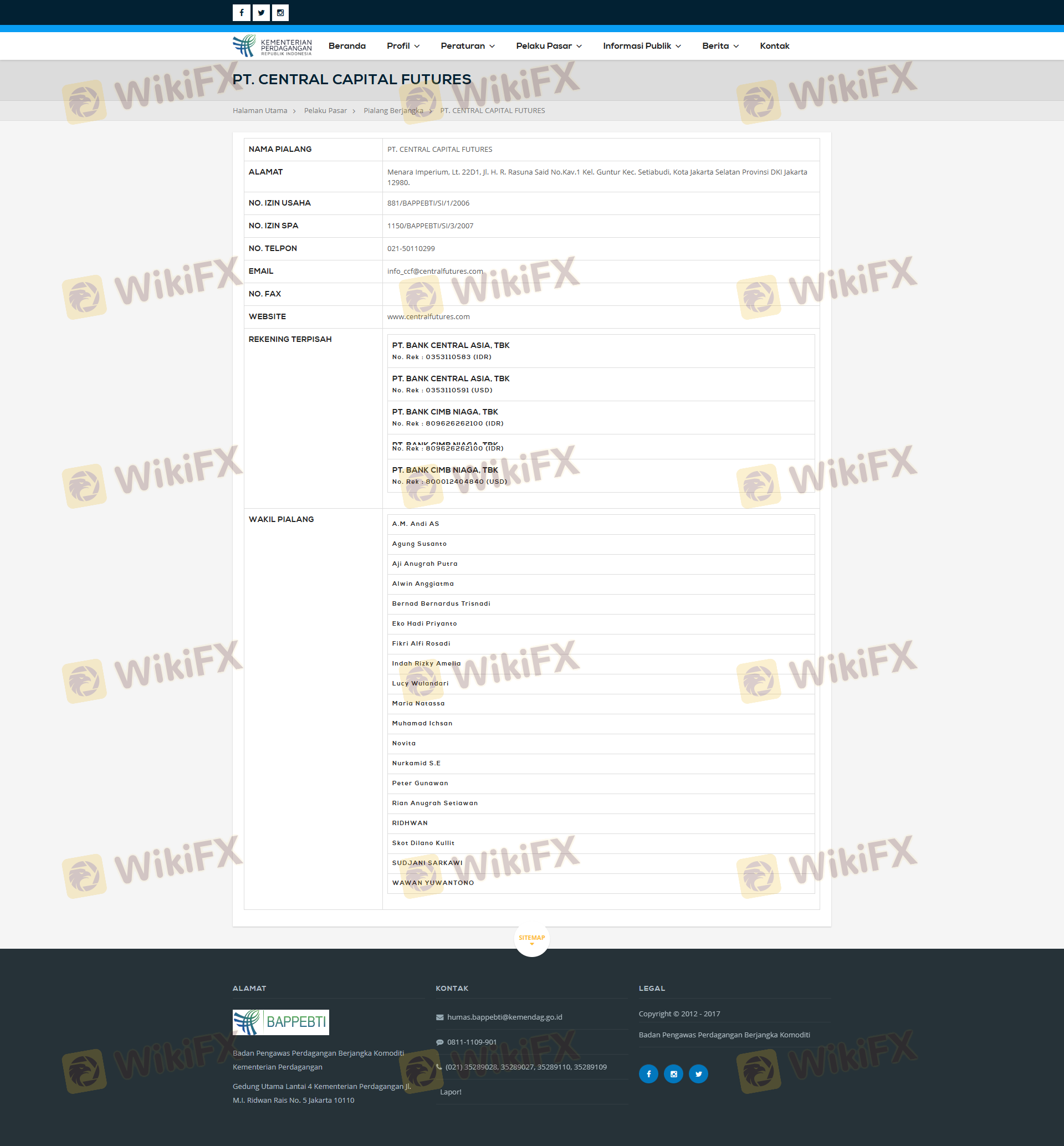Click the Halaman Utama breadcrumb link
Viewport: 1064px width, 1146px height.
tap(260, 111)
